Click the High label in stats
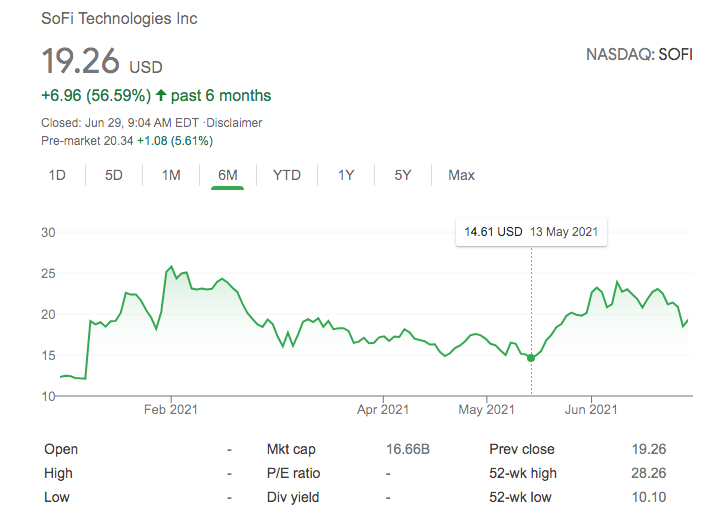718x523 pixels. coord(58,473)
